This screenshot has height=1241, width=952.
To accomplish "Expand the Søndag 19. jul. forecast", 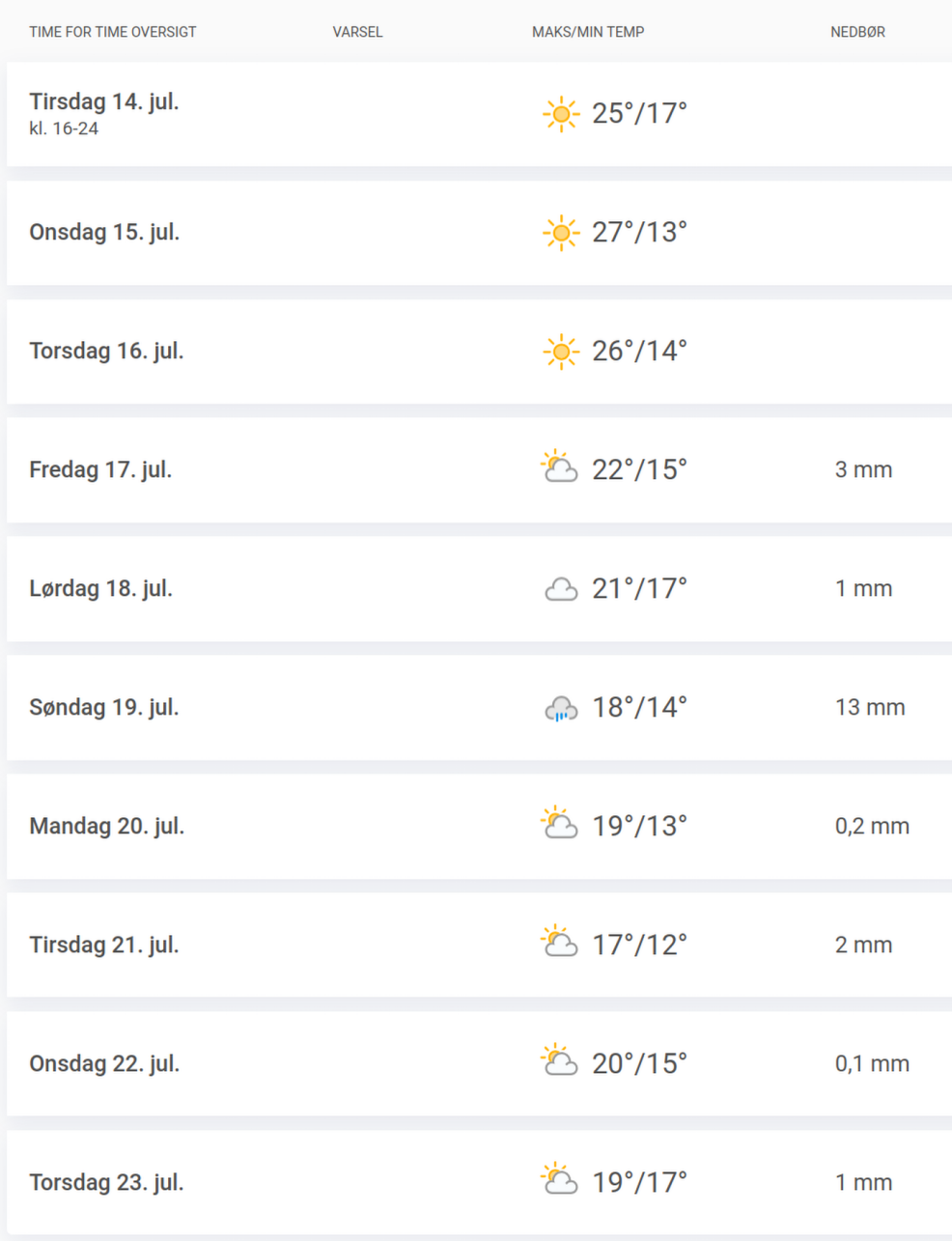I will coord(479,708).
